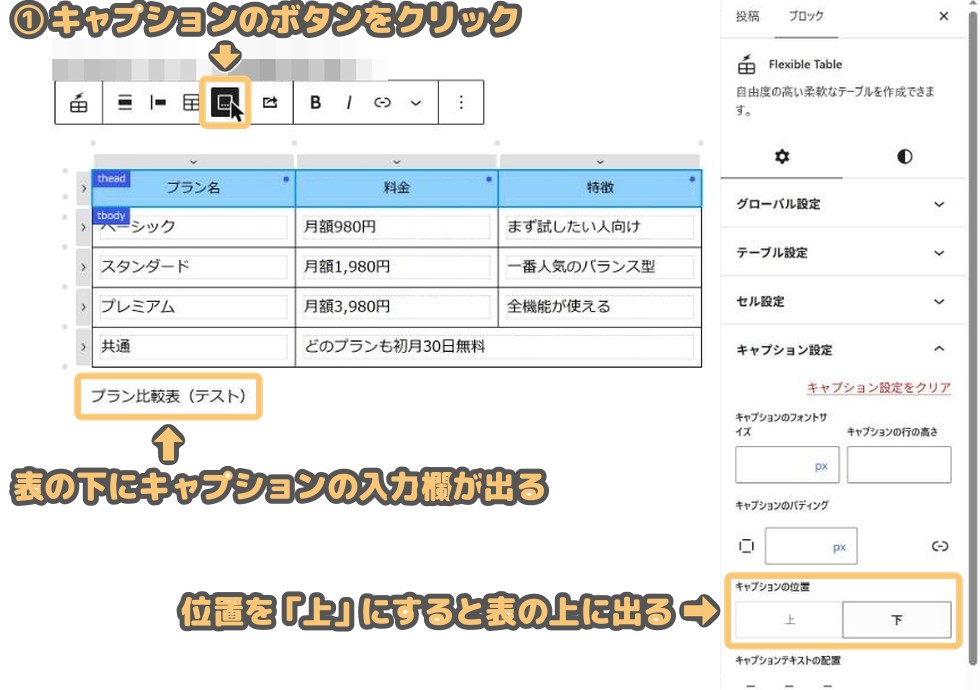Click the sidebar vertical scrollbar
The image size is (980, 690).
click(972, 338)
